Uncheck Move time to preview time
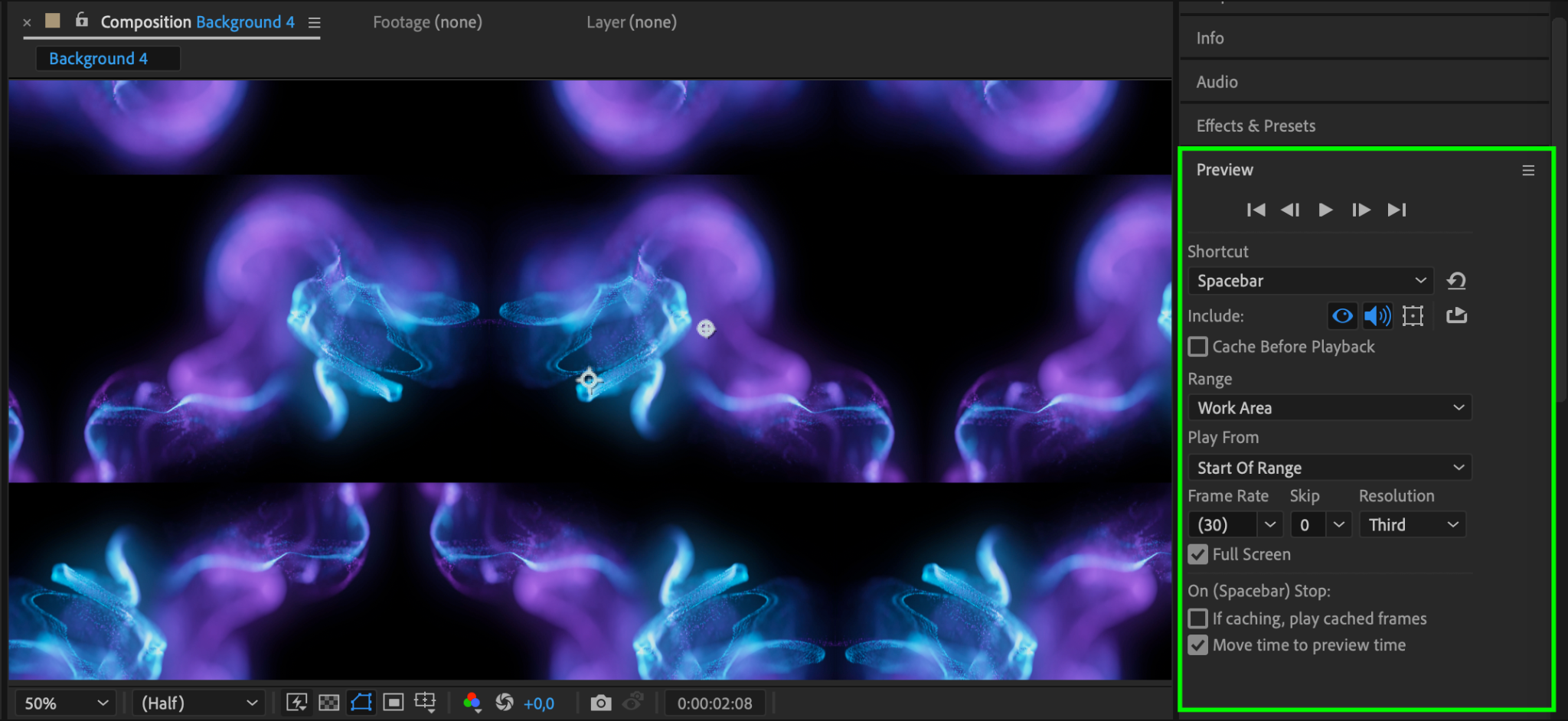The width and height of the screenshot is (1568, 721). (x=1198, y=645)
